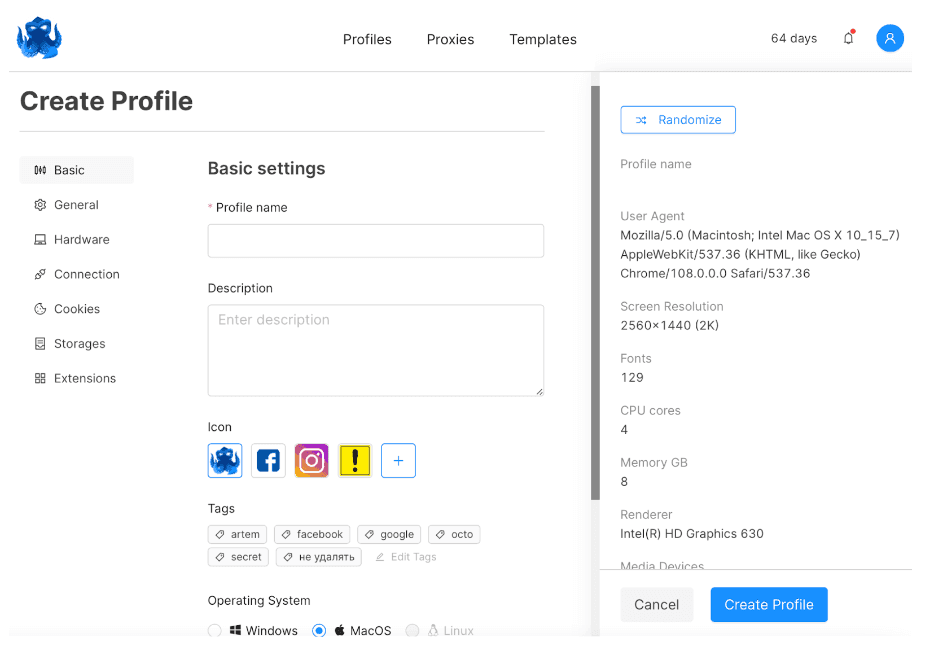Choose the octopus profile icon
The image size is (939, 653).
click(225, 460)
